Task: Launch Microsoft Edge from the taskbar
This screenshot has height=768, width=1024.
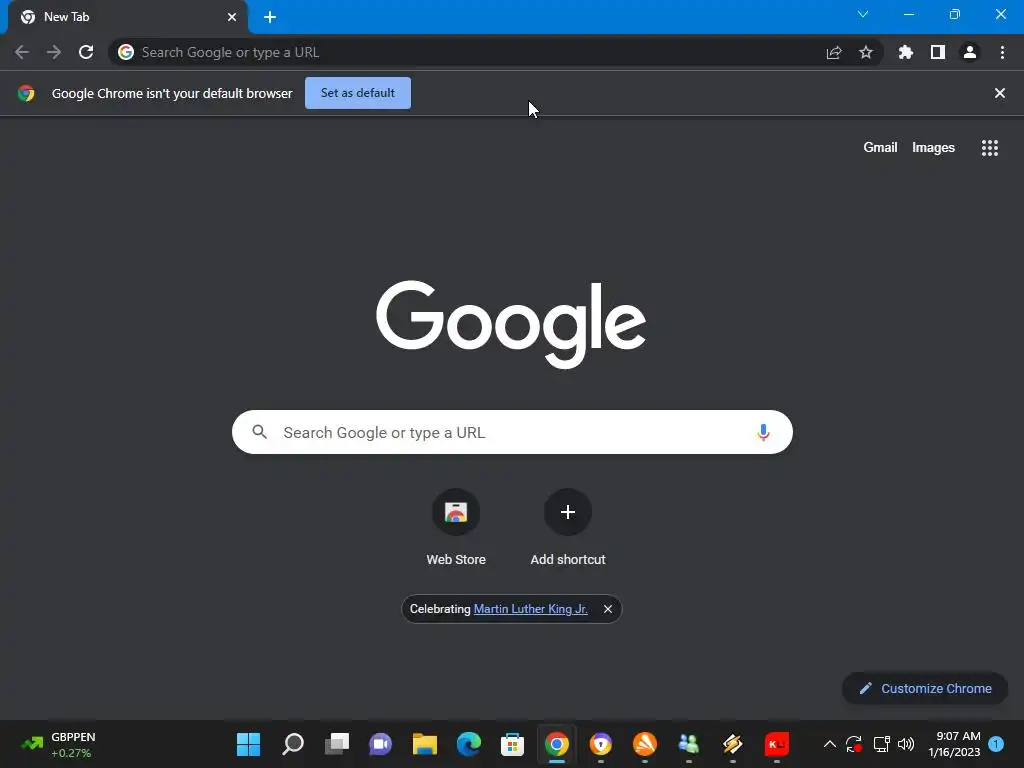Action: 469,744
